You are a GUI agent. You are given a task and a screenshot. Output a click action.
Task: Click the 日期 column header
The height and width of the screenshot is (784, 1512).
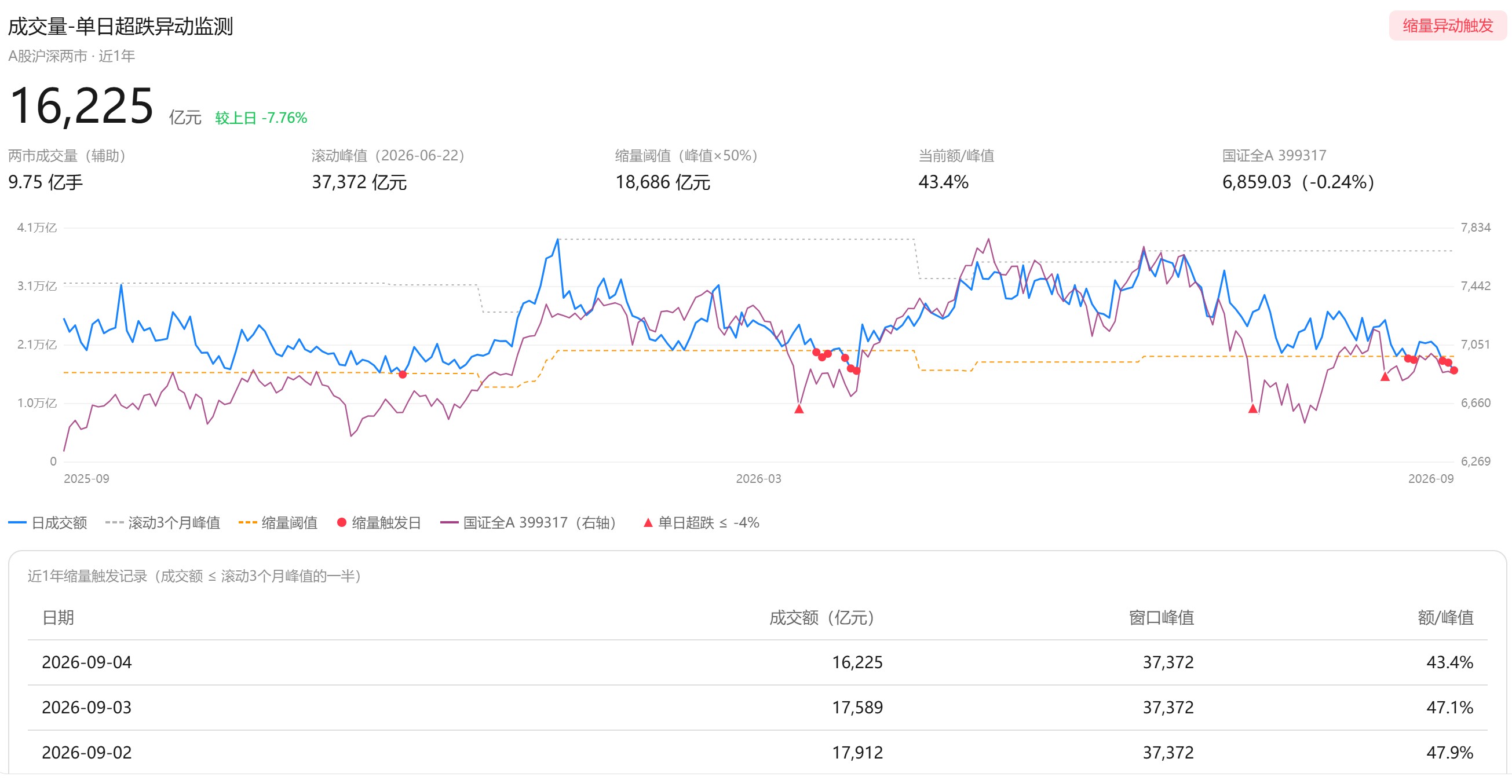pyautogui.click(x=58, y=618)
